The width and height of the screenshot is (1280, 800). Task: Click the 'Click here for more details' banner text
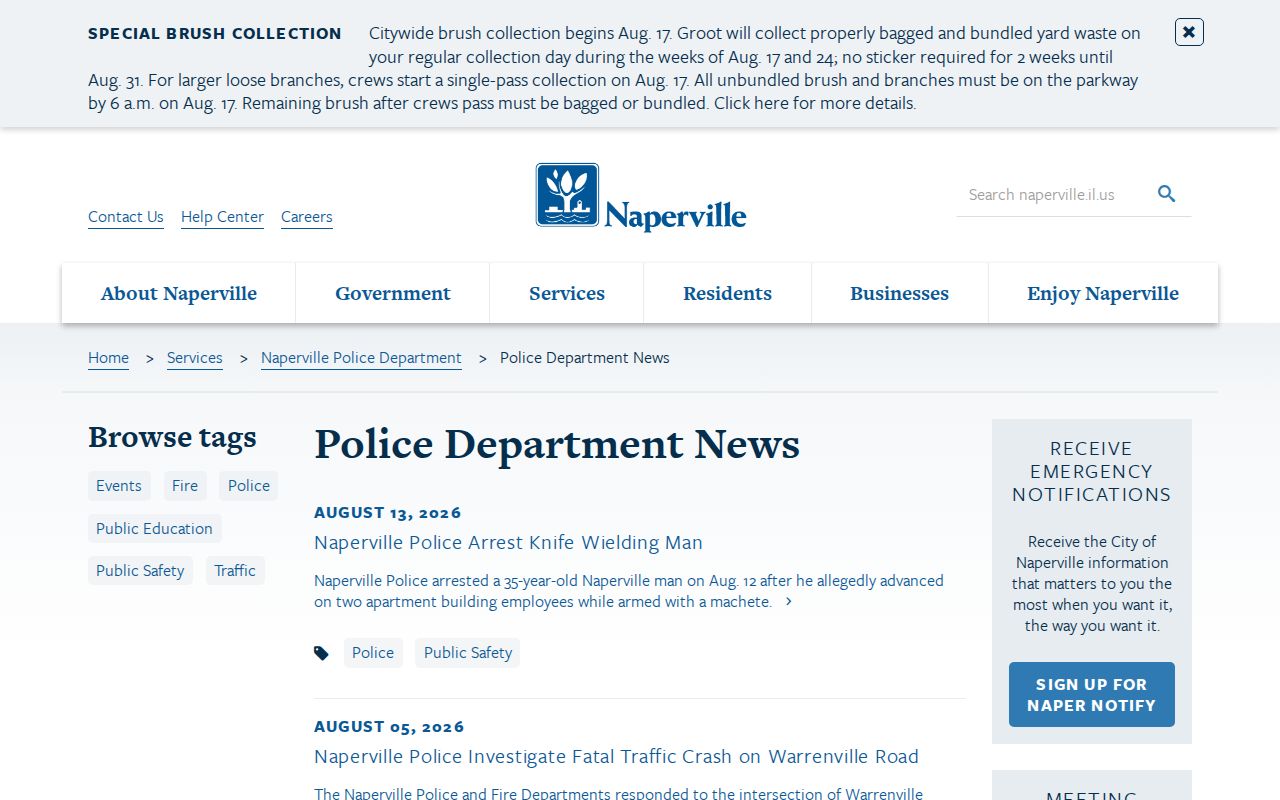815,103
